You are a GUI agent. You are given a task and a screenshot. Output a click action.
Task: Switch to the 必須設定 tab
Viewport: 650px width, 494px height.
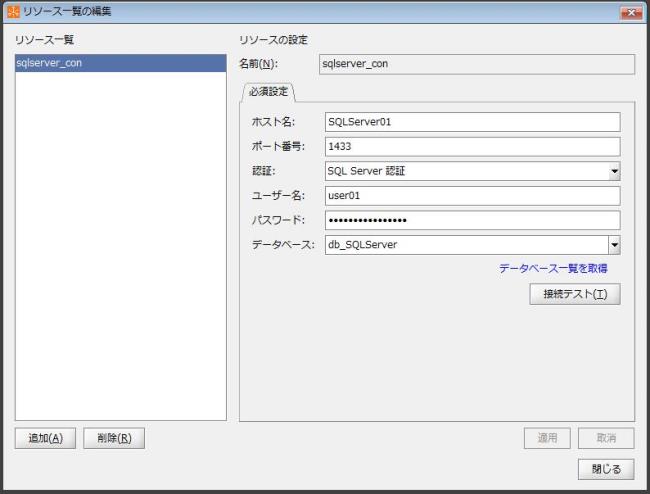[x=266, y=91]
